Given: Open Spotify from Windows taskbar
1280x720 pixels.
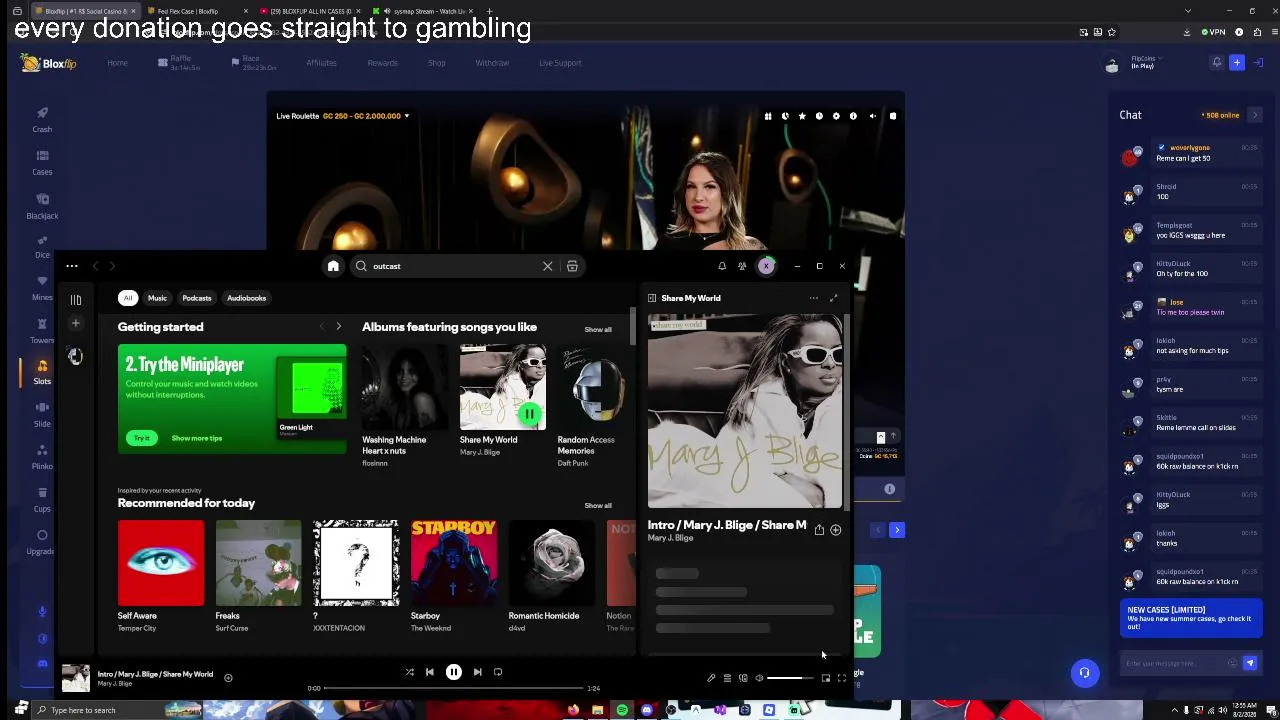Looking at the screenshot, I should coord(622,710).
